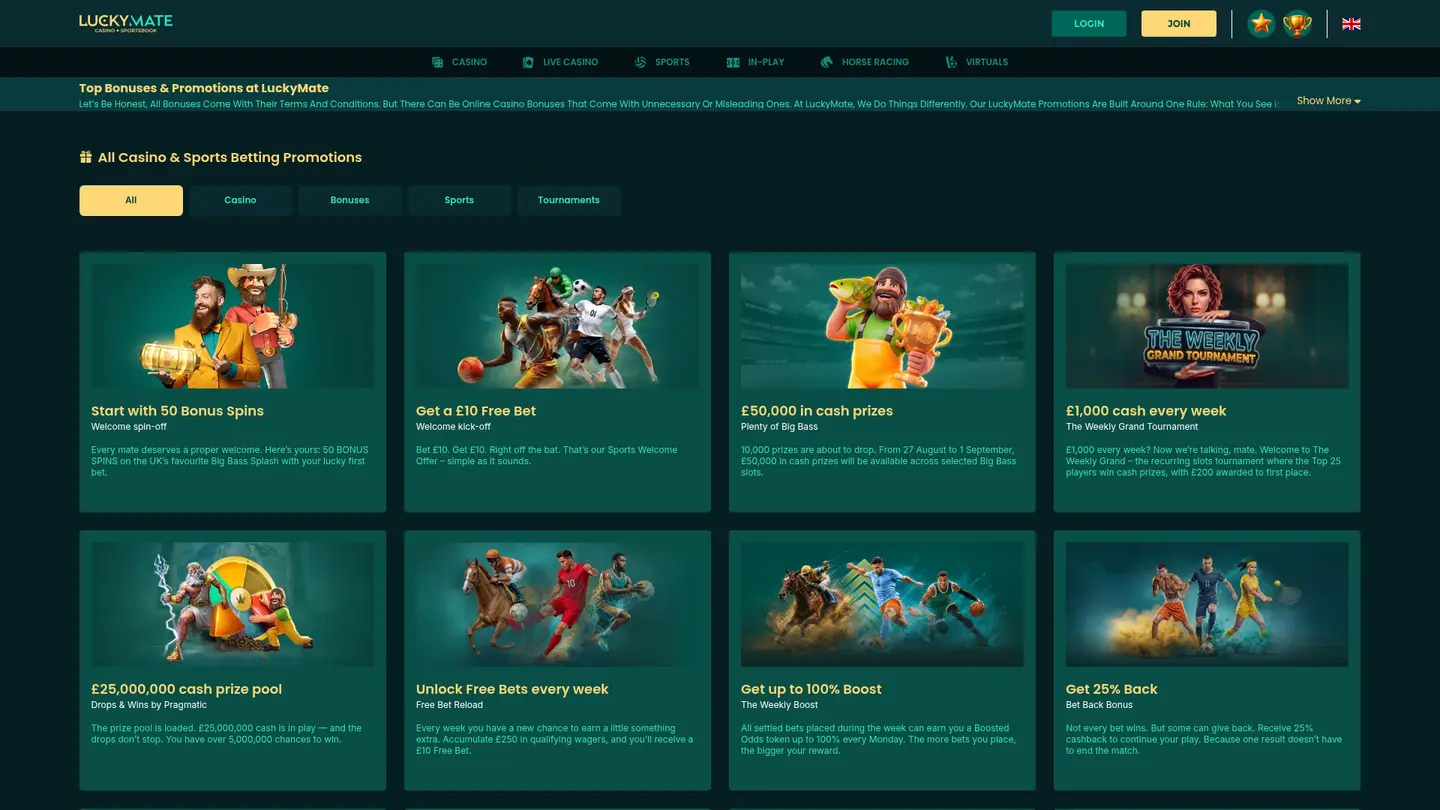
Task: Click the '£1,000 cash every week' title
Action: tap(1146, 411)
